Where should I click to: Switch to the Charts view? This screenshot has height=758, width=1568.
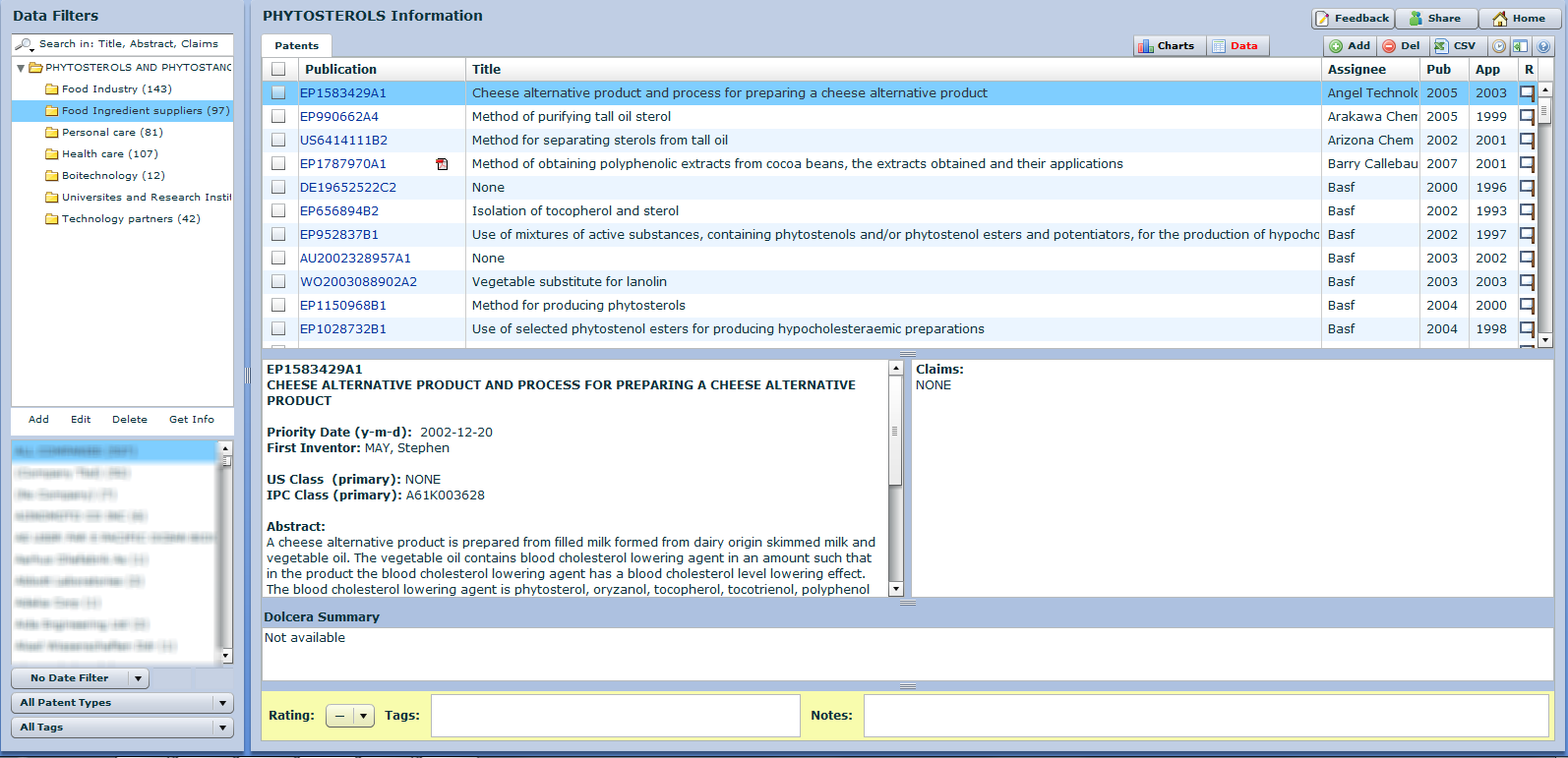(1167, 46)
